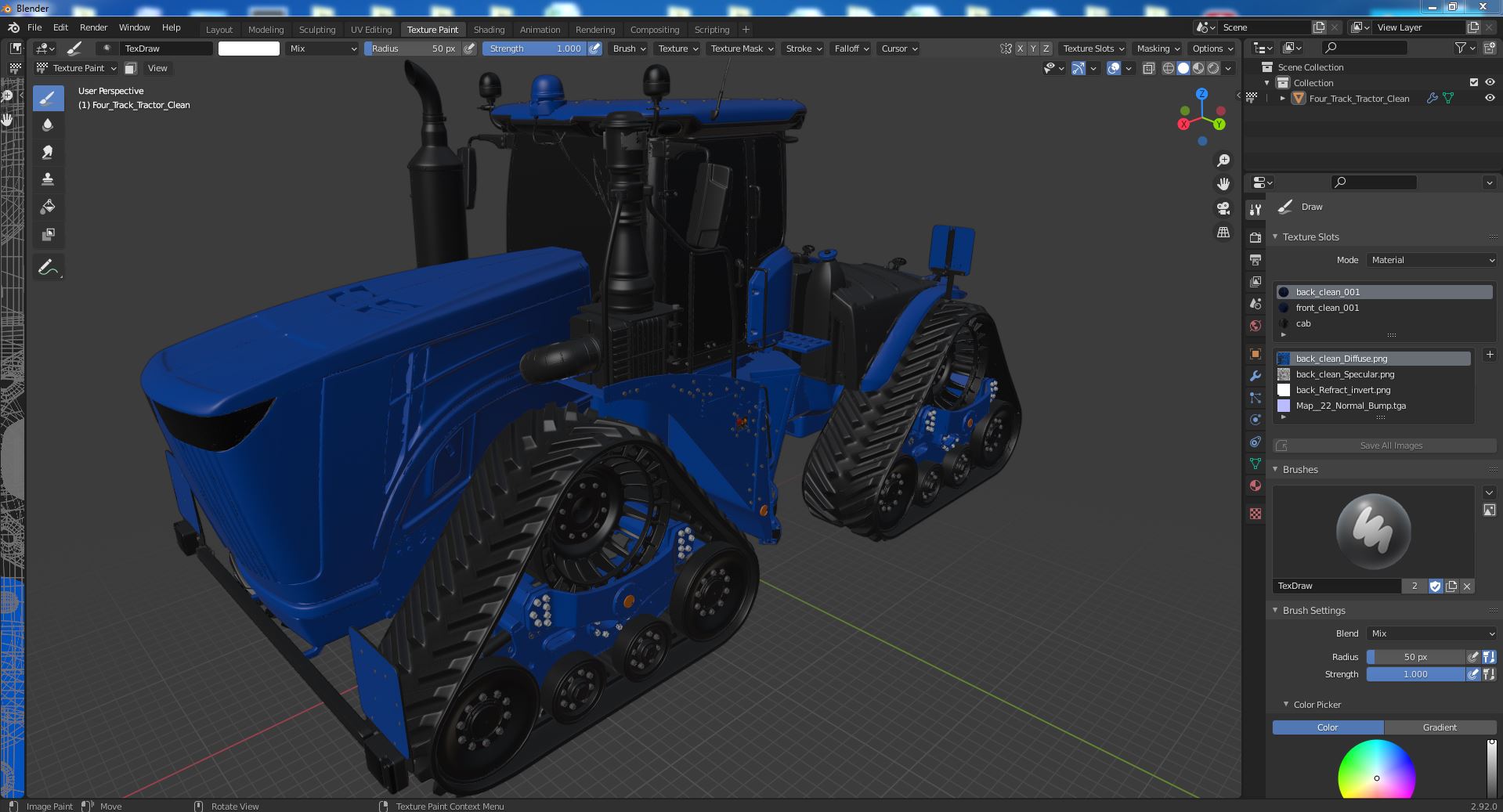This screenshot has width=1503, height=812.
Task: Collapse the Color Picker subpanel
Action: tap(1286, 704)
